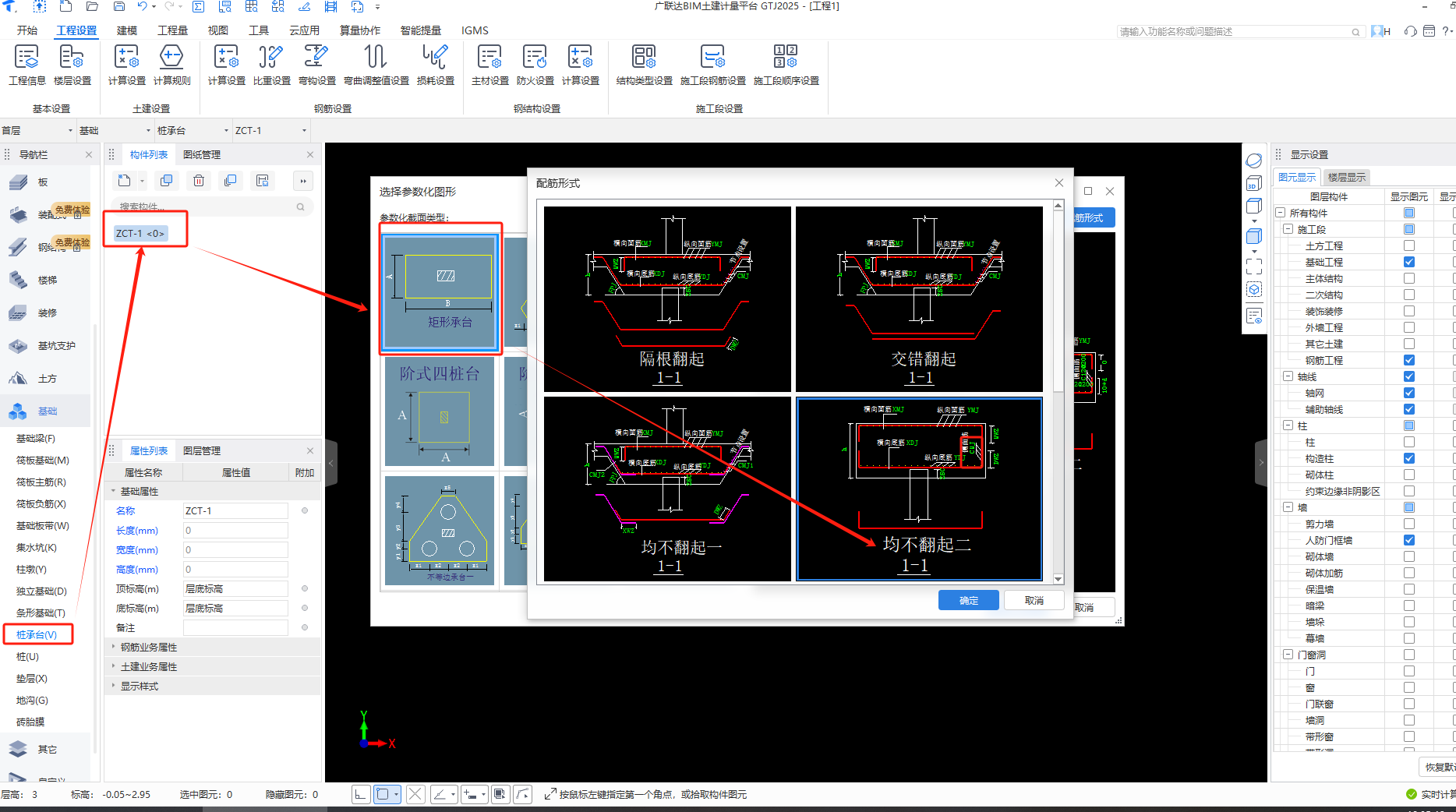This screenshot has width=1456, height=812.
Task: Open ZCT-1 component dropdown
Action: click(x=271, y=130)
